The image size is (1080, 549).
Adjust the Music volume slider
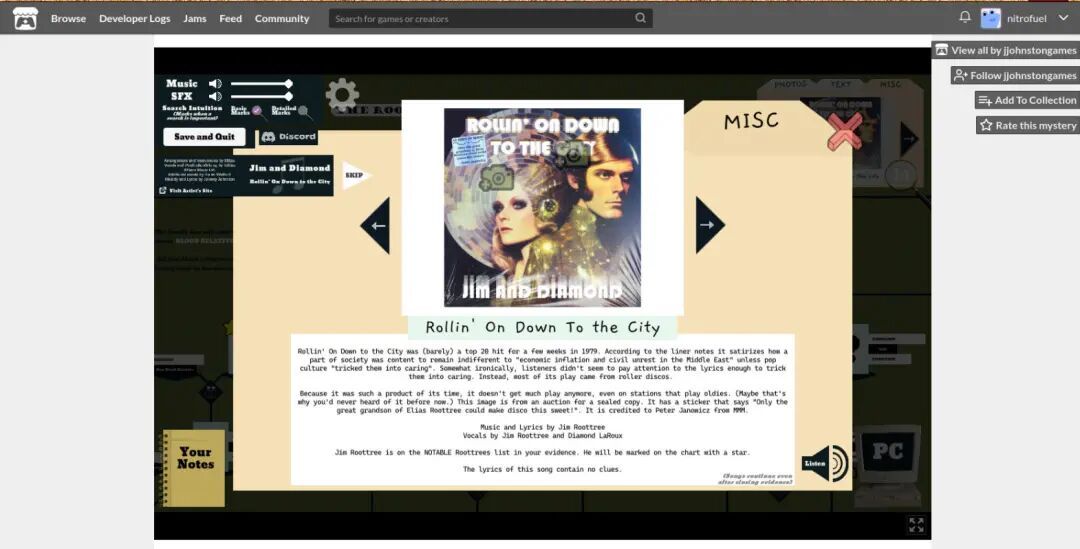(x=261, y=83)
